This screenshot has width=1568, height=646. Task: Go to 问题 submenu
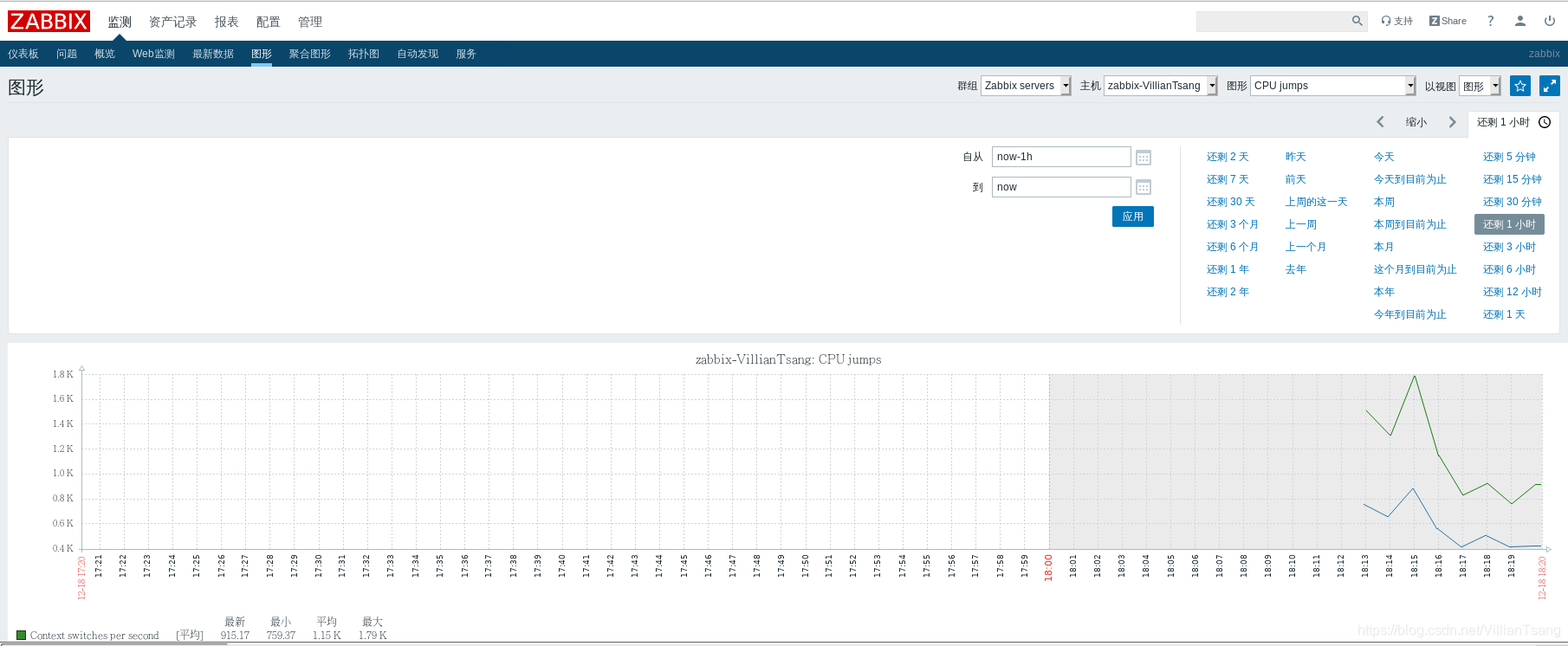[67, 54]
